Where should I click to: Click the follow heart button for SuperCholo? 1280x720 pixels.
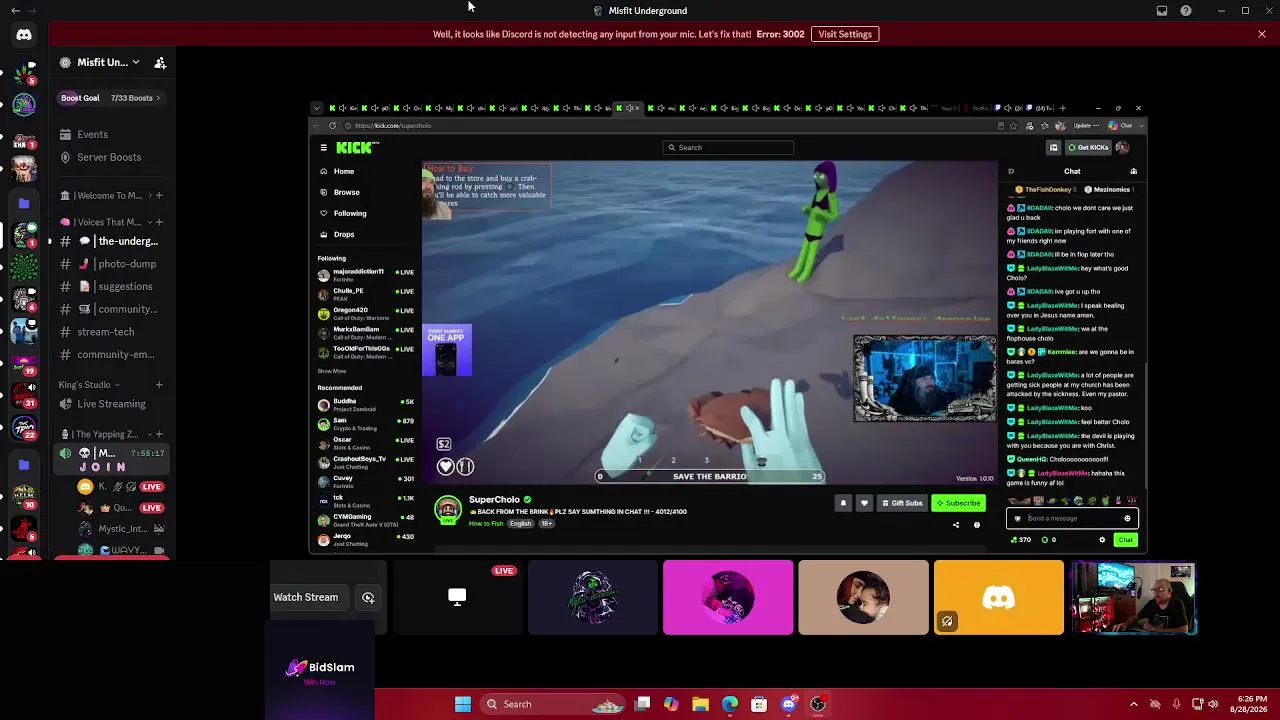click(864, 503)
